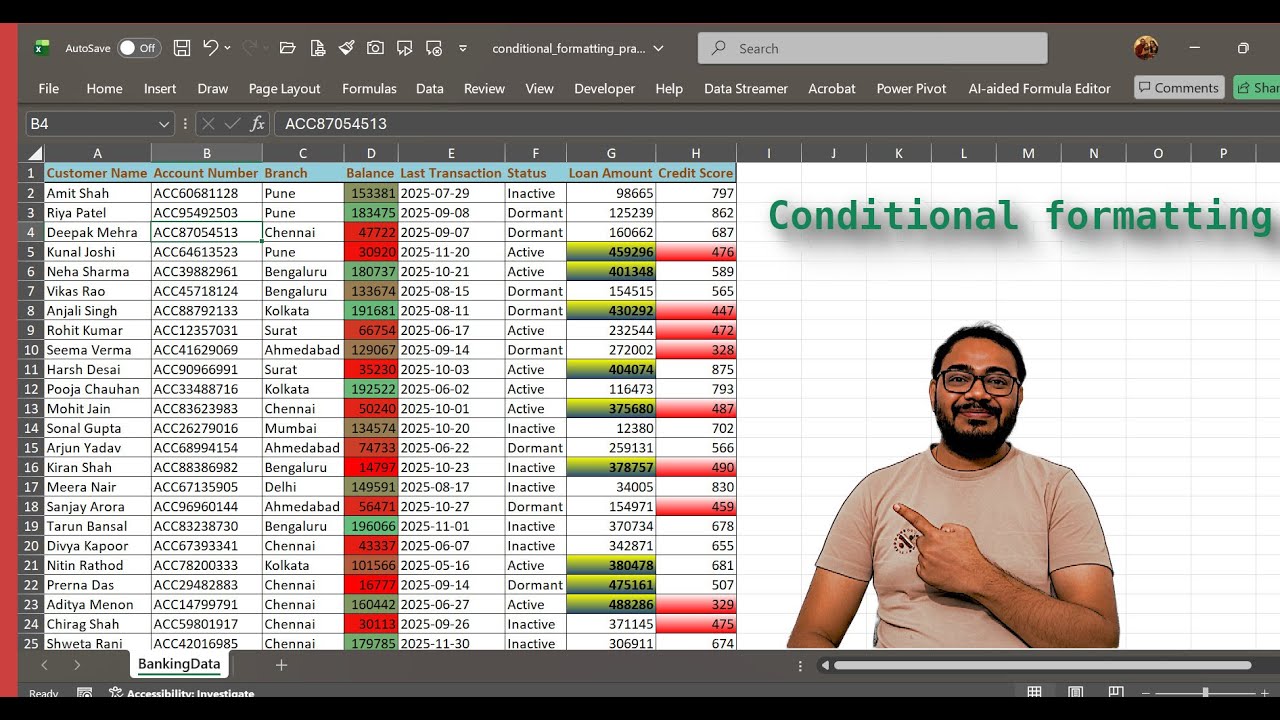Screen dimensions: 1280x720
Task: Click the balance cell 192522
Action: point(371,389)
